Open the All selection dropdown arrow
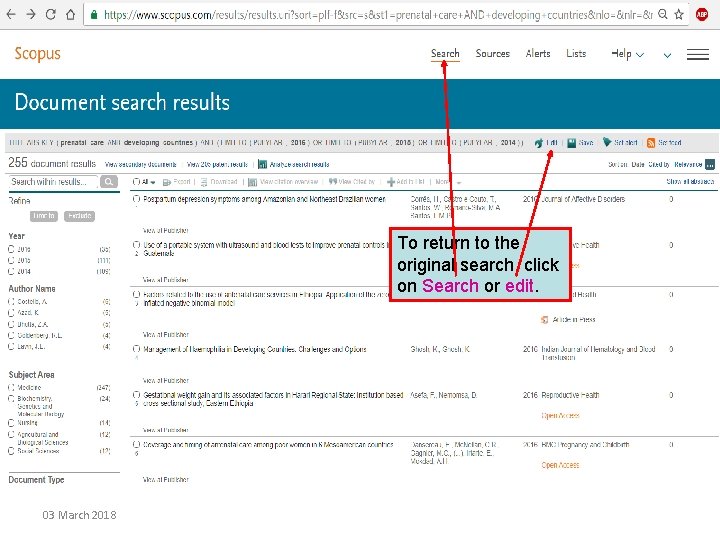Screen dimensions: 720x540 coord(153,183)
